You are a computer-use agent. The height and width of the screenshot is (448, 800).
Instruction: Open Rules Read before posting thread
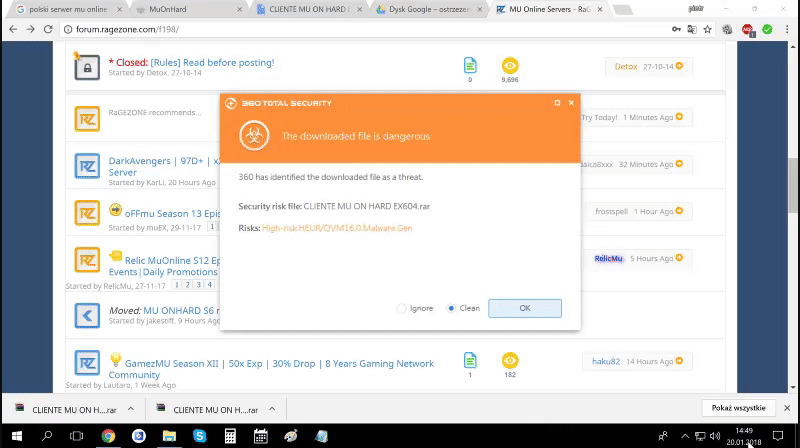pos(212,62)
